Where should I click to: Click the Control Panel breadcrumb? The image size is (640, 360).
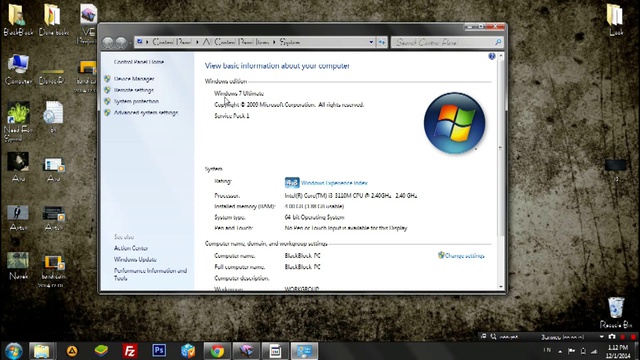tap(172, 42)
